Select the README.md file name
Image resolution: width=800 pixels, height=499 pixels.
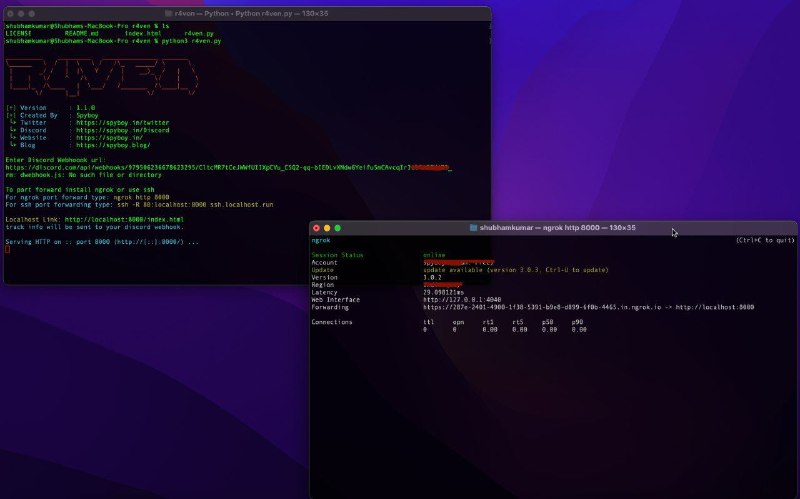tap(81, 34)
